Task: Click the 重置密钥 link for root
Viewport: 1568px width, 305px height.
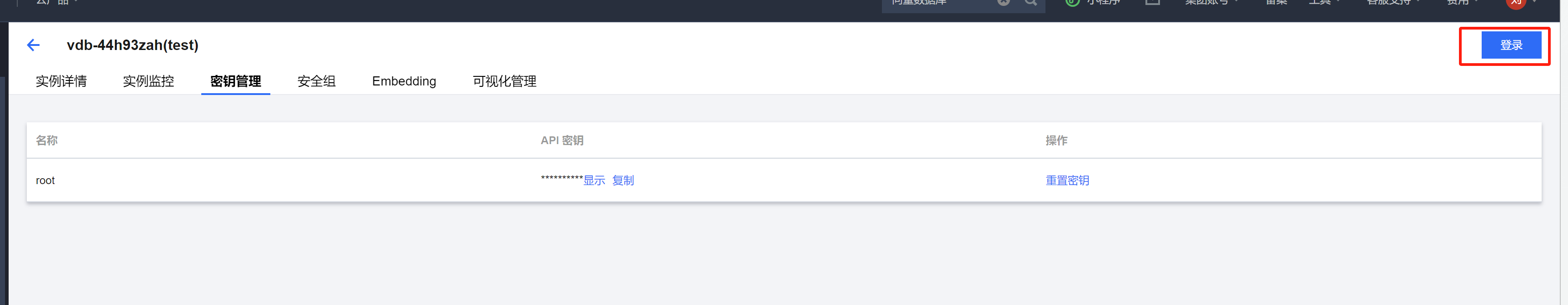Action: coord(1067,181)
